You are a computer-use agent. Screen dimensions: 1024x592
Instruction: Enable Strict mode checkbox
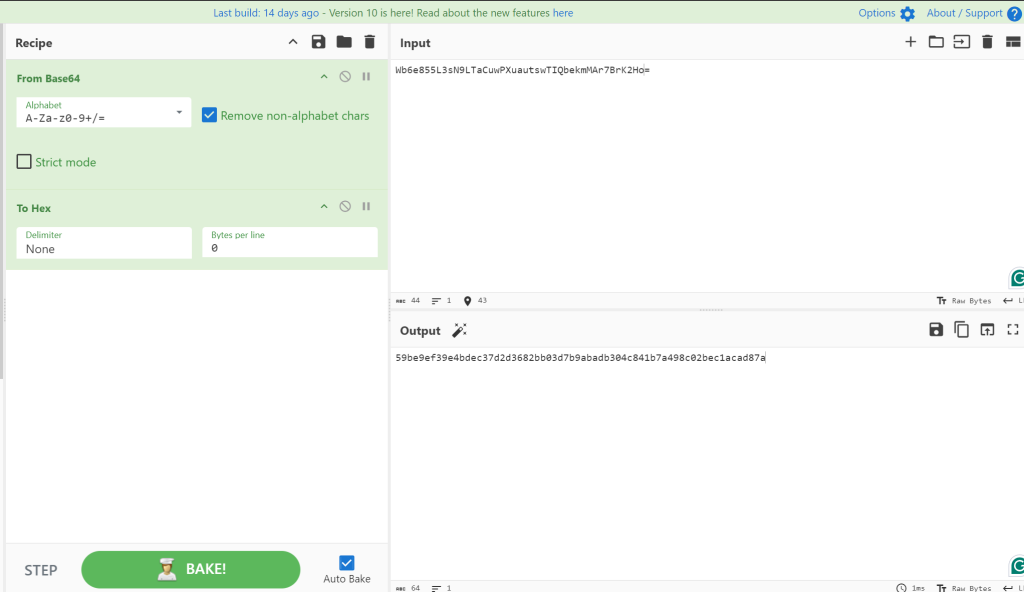pos(24,161)
